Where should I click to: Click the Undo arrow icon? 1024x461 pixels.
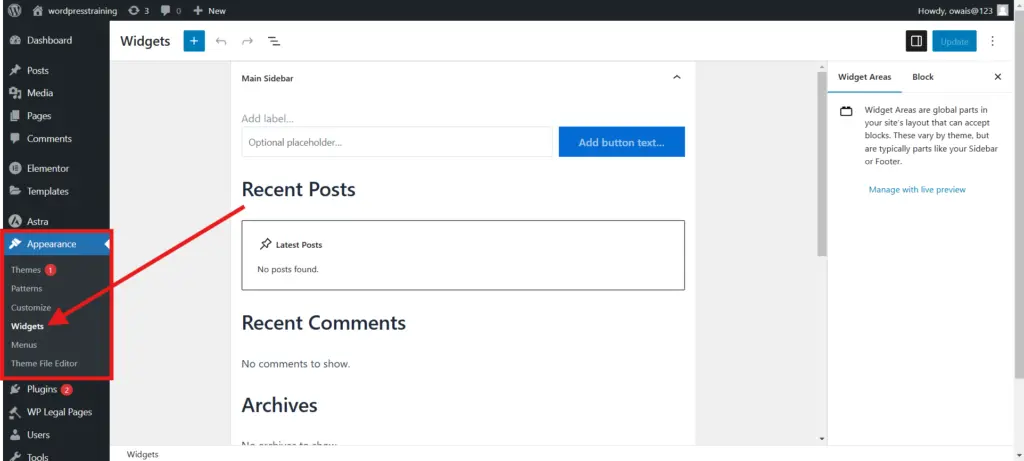coord(221,41)
